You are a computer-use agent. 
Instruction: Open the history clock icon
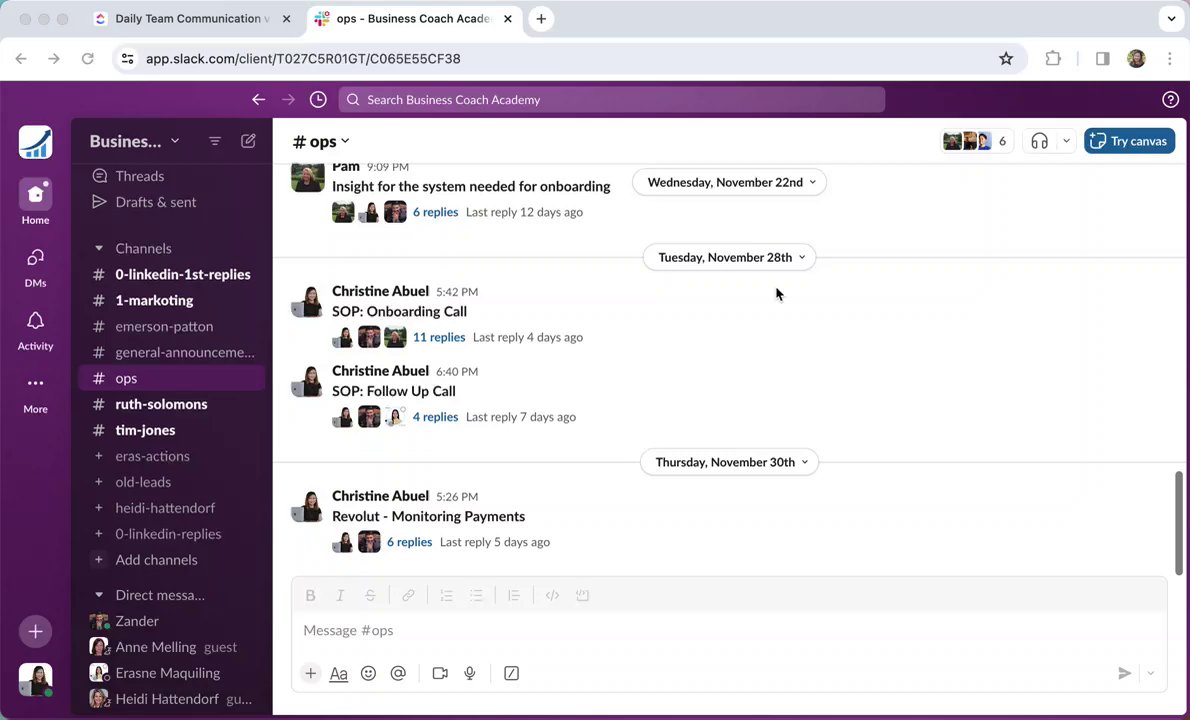[x=318, y=99]
